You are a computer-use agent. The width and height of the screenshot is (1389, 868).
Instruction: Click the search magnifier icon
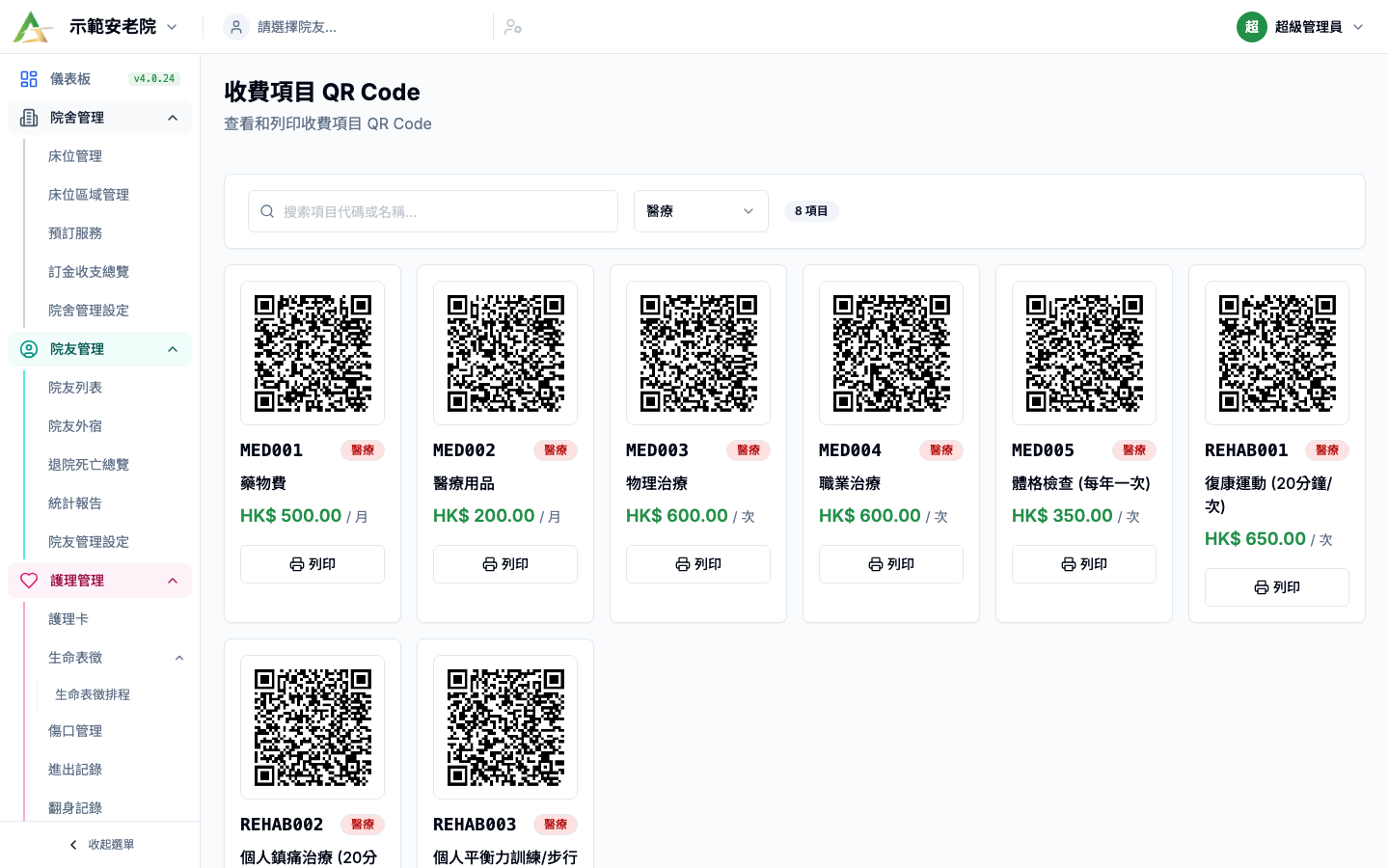(267, 211)
